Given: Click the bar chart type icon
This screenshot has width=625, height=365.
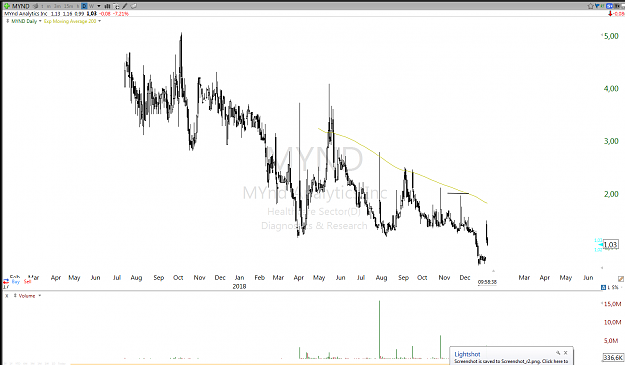Looking at the screenshot, I should 107,6.
